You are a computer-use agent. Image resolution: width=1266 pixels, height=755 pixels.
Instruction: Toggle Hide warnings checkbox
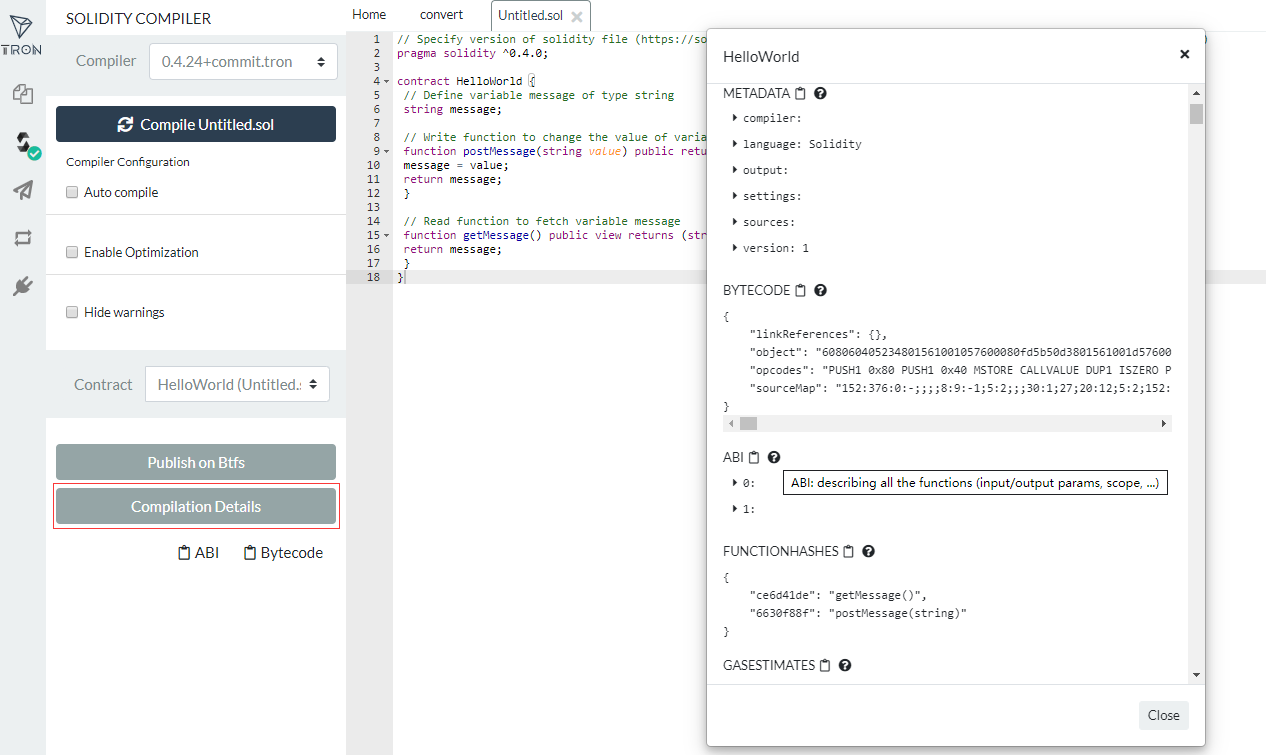pyautogui.click(x=72, y=312)
